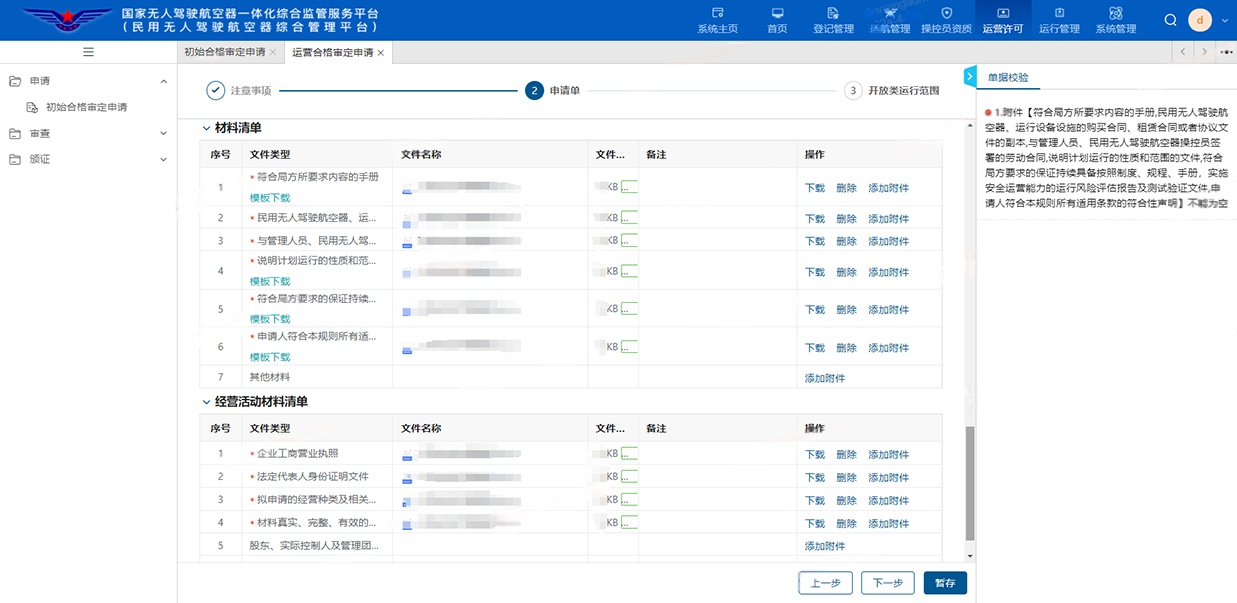Close the 初始合格审定申请 tab
The width and height of the screenshot is (1237, 603).
pos(272,52)
